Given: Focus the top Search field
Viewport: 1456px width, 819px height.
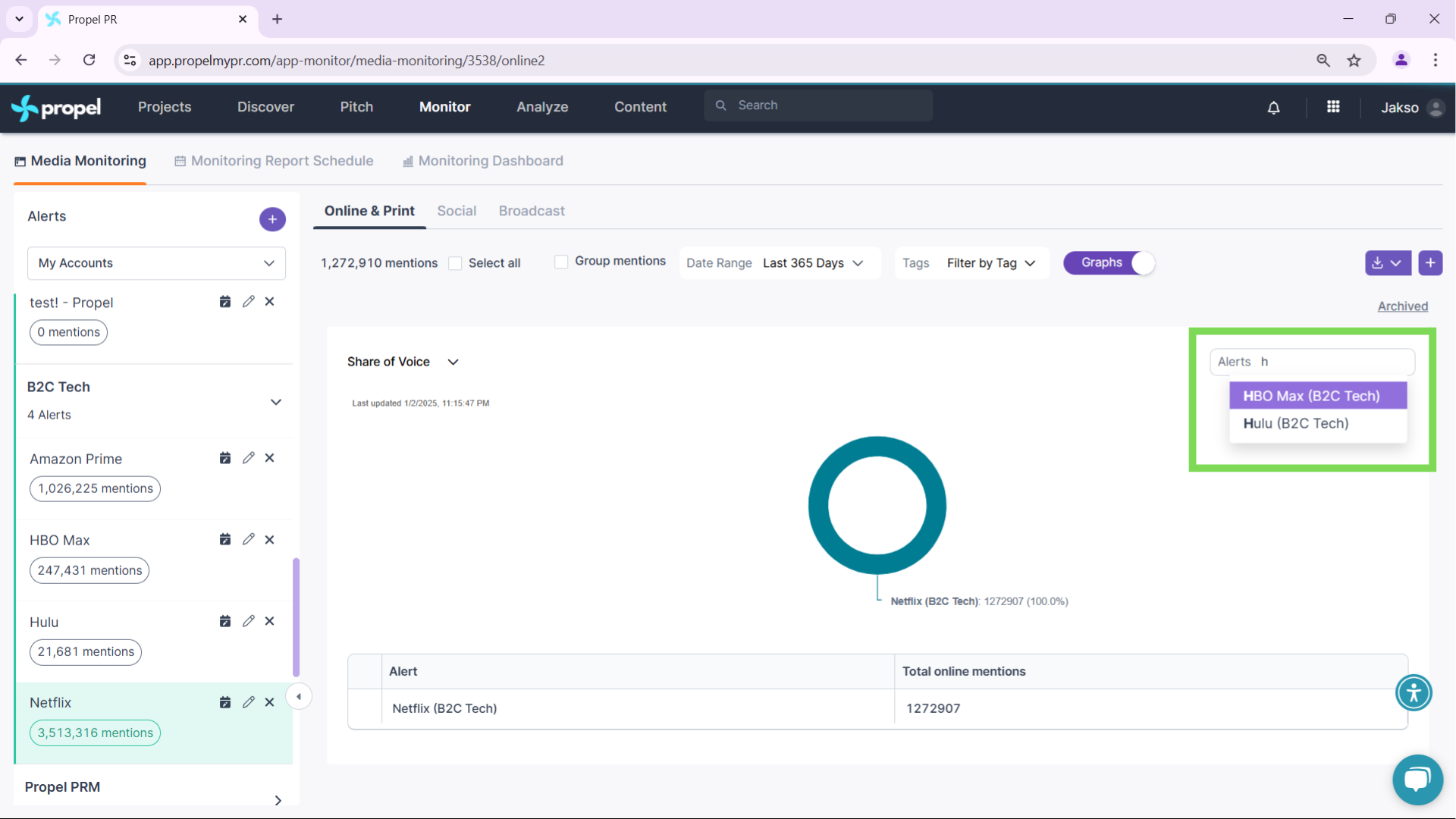Looking at the screenshot, I should pos(818,105).
